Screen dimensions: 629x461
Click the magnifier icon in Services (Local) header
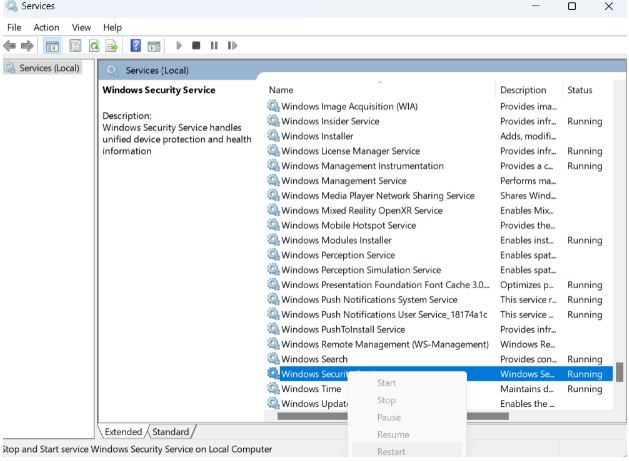(x=112, y=71)
